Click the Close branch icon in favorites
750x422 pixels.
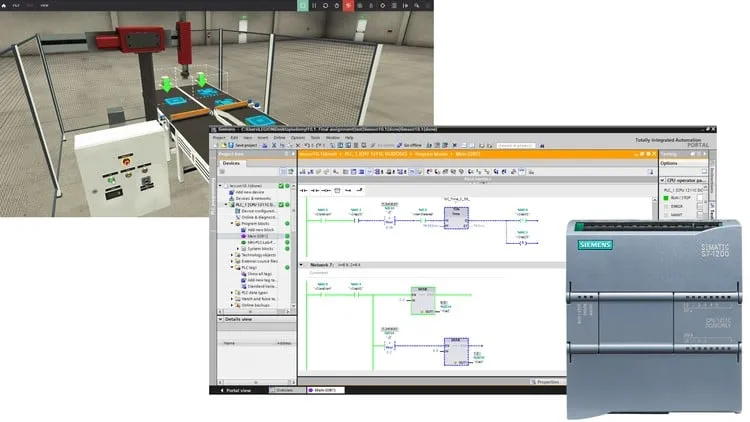[359, 190]
